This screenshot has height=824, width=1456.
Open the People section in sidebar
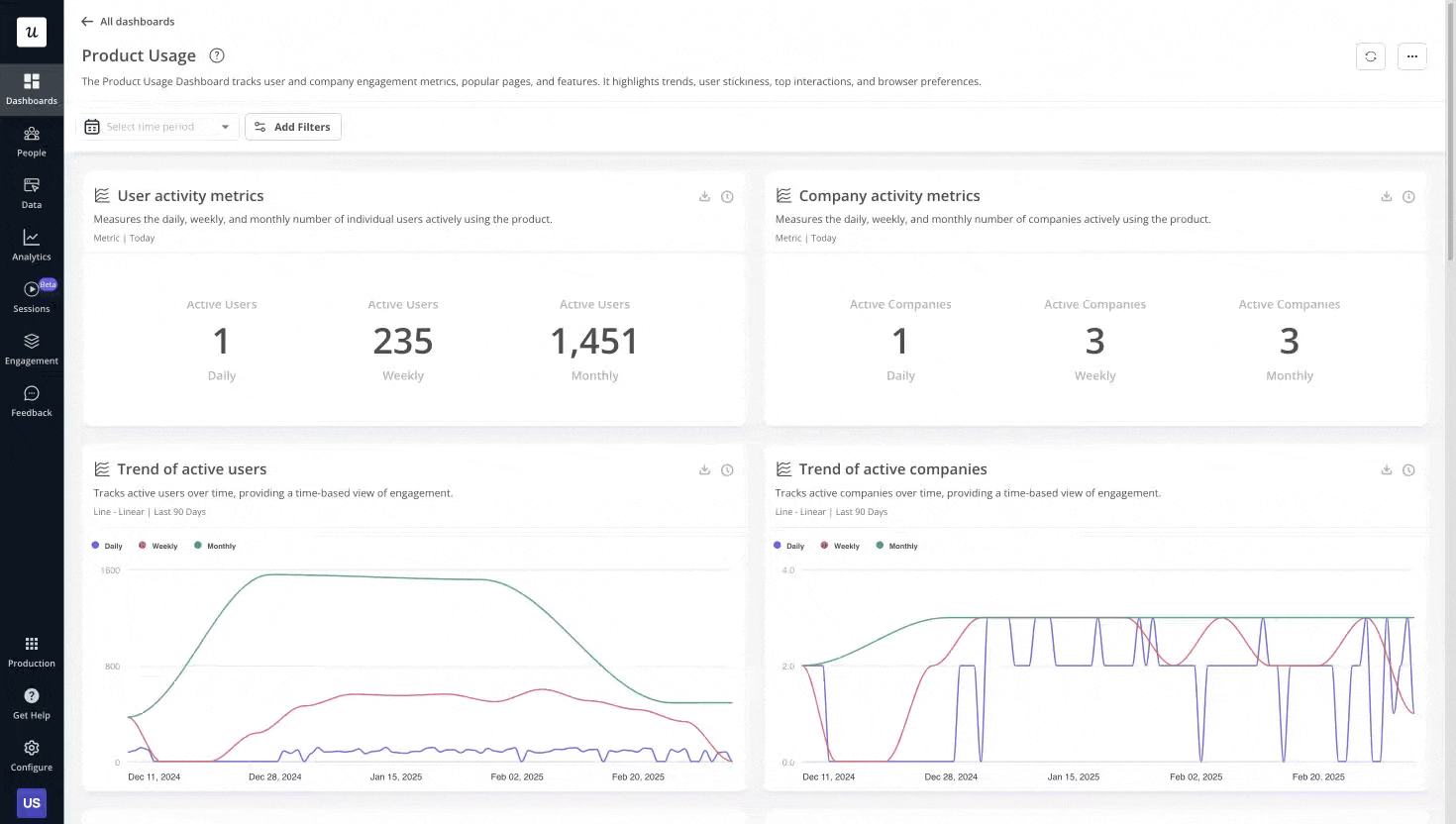pos(31,140)
